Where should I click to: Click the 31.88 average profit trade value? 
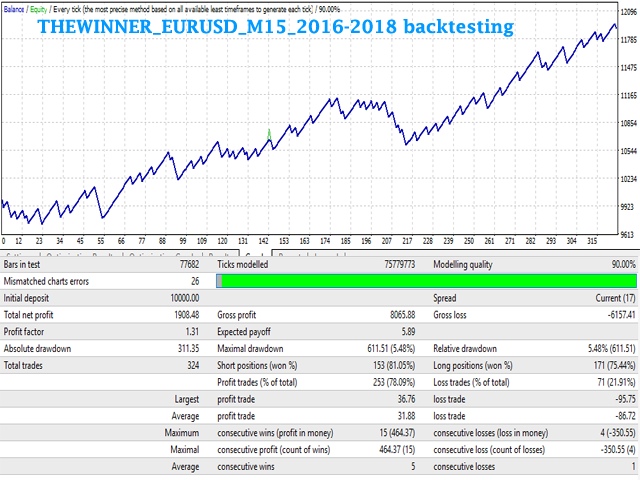(407, 416)
